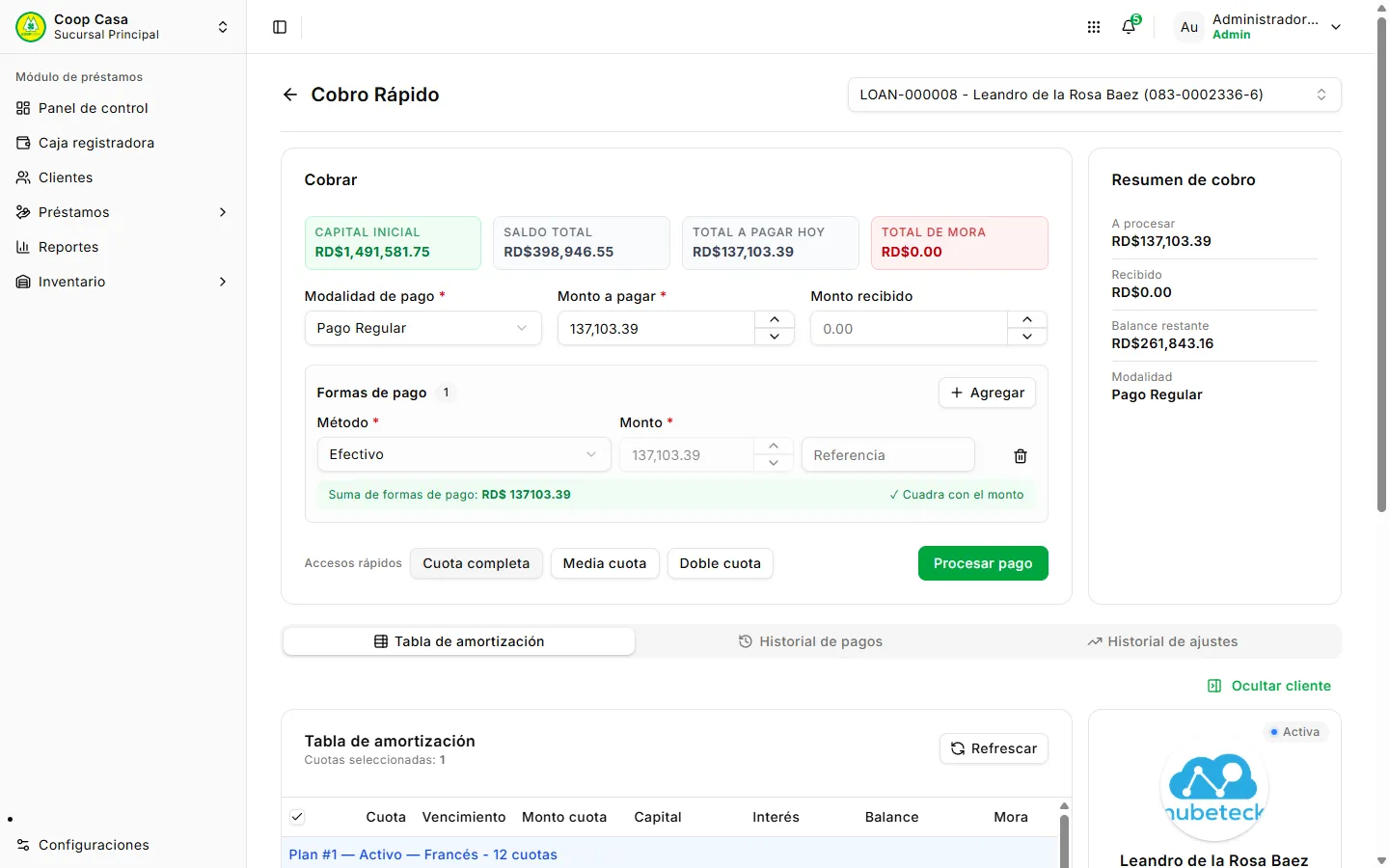Click the Referencia input field
The width and height of the screenshot is (1389, 868).
pyautogui.click(x=888, y=455)
